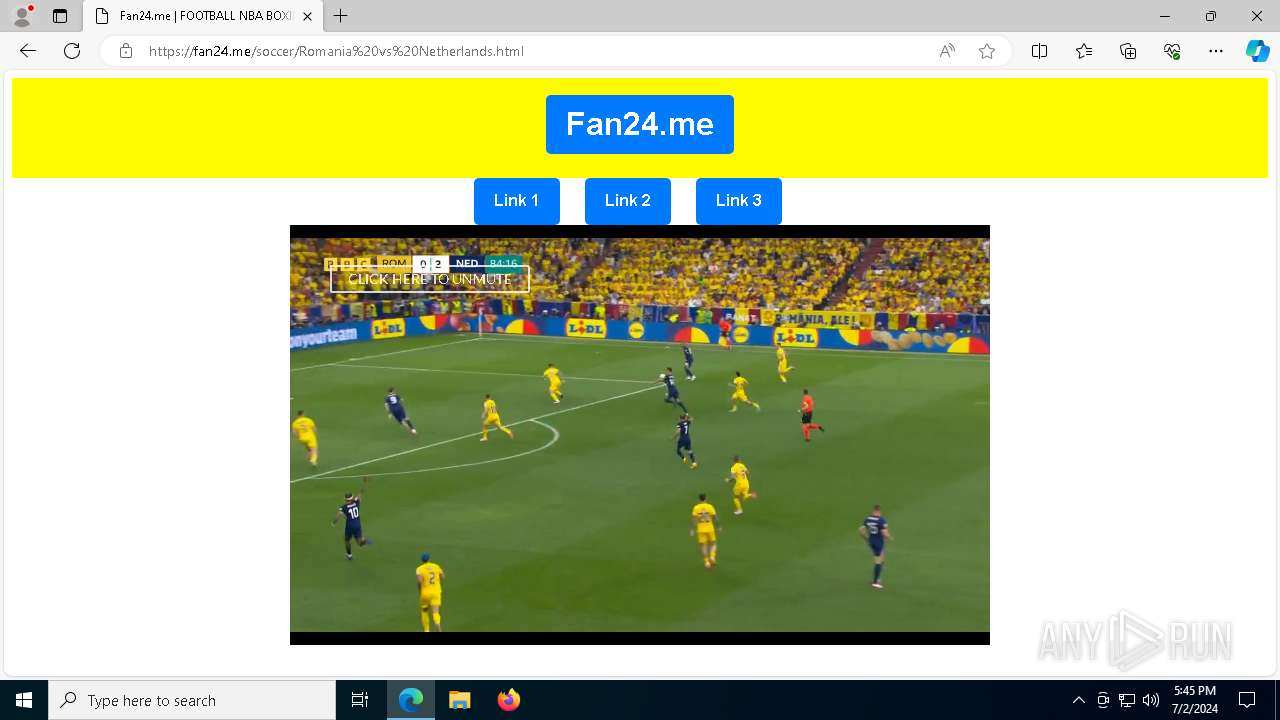Open Microsoft Edge from taskbar
Viewport: 1280px width, 720px height.
(x=411, y=700)
